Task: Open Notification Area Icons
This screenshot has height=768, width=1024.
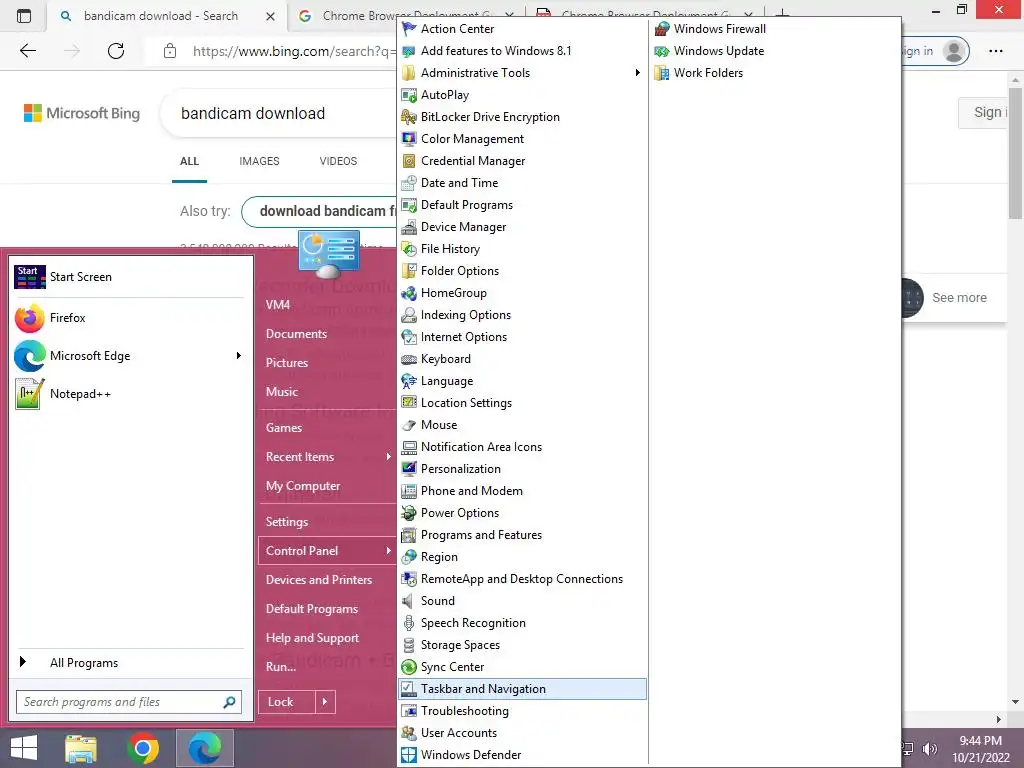Action: point(522,447)
